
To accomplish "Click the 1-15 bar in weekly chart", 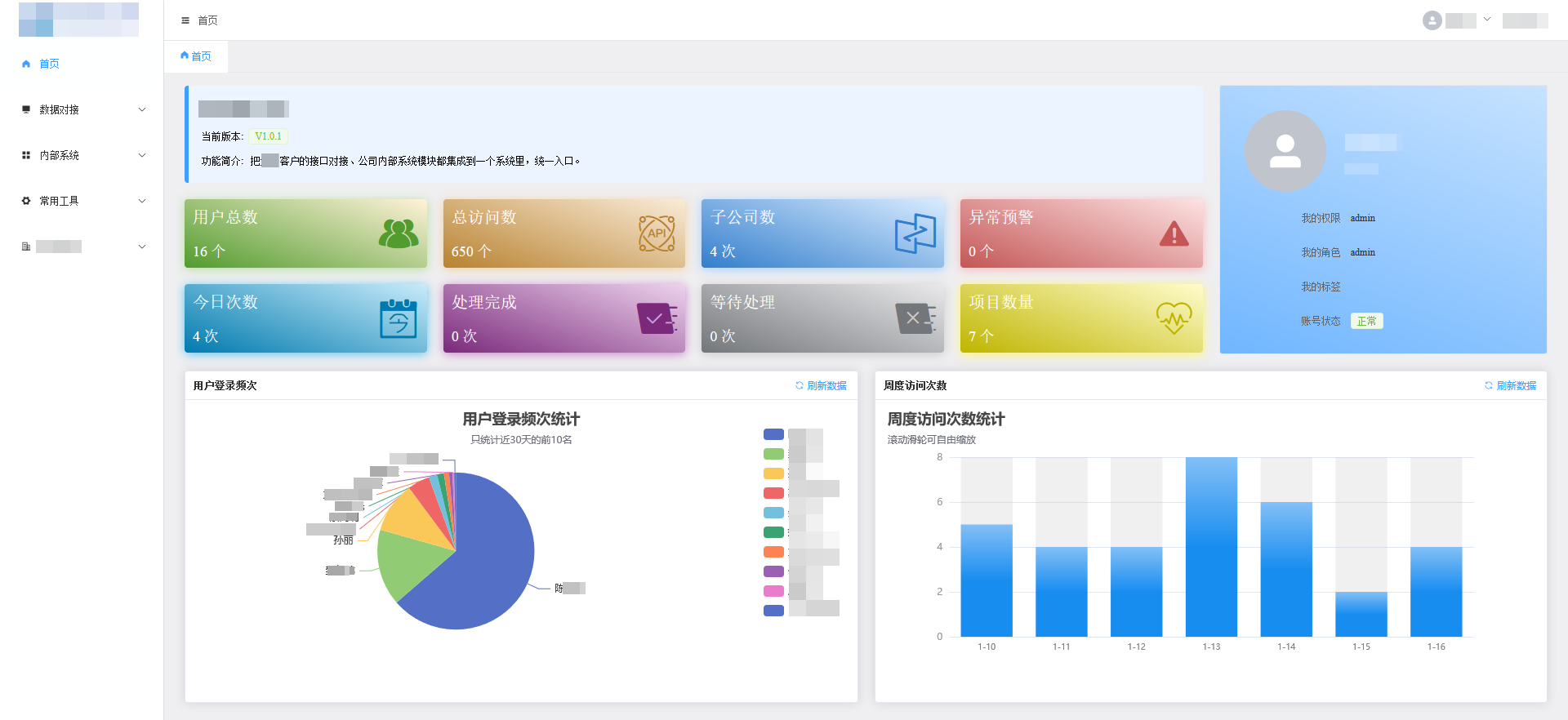I will (x=1361, y=614).
